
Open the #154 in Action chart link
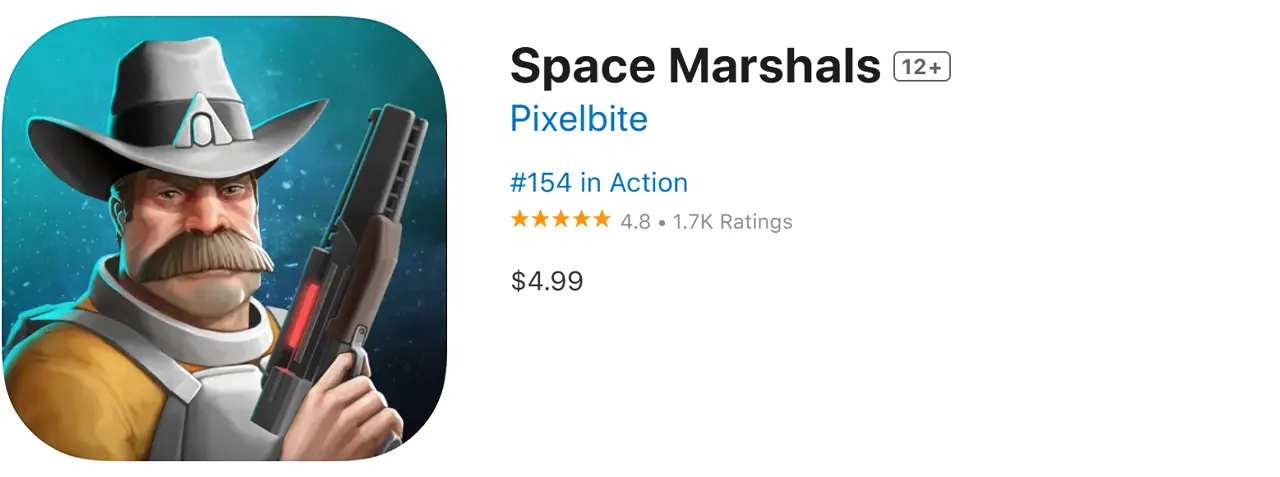(599, 183)
